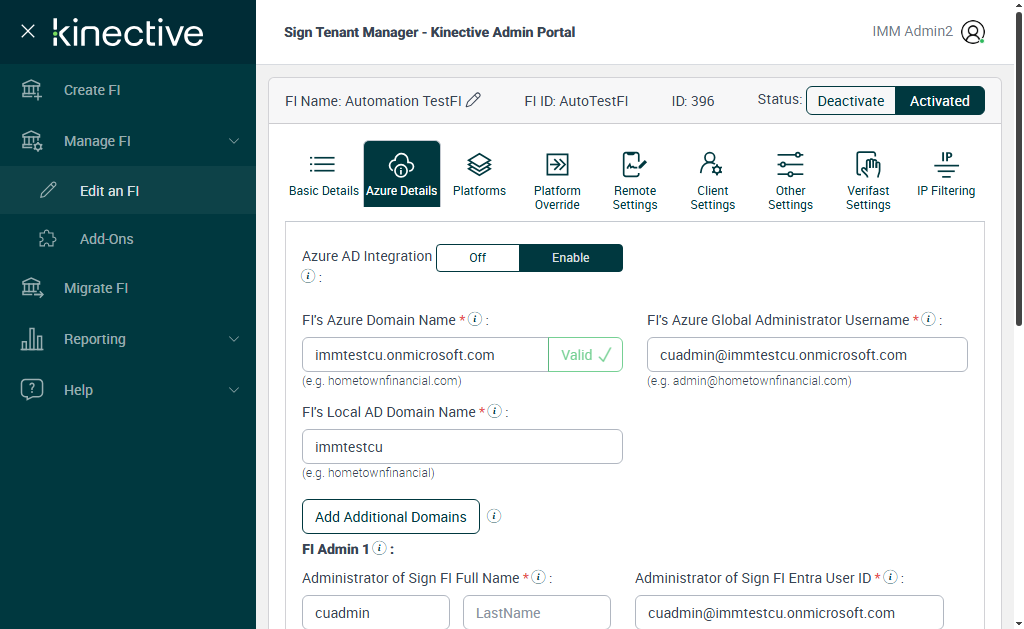The width and height of the screenshot is (1024, 629).
Task: Click the administrator first name field cuadmin
Action: [376, 613]
